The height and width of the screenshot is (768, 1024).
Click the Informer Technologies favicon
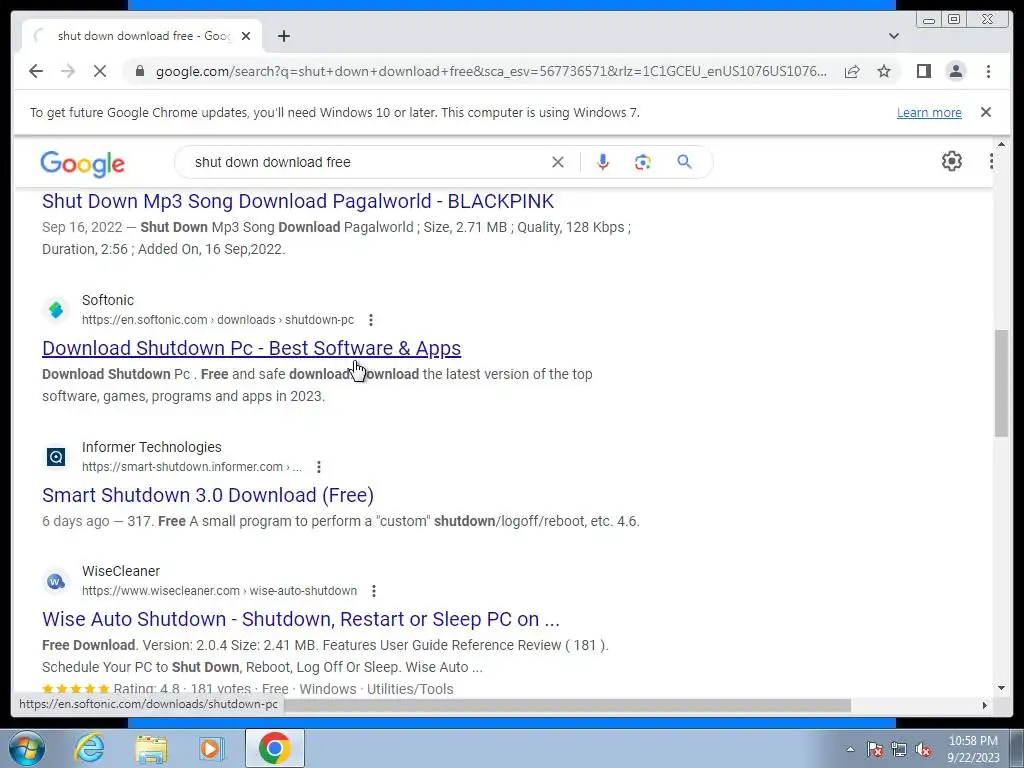56,456
